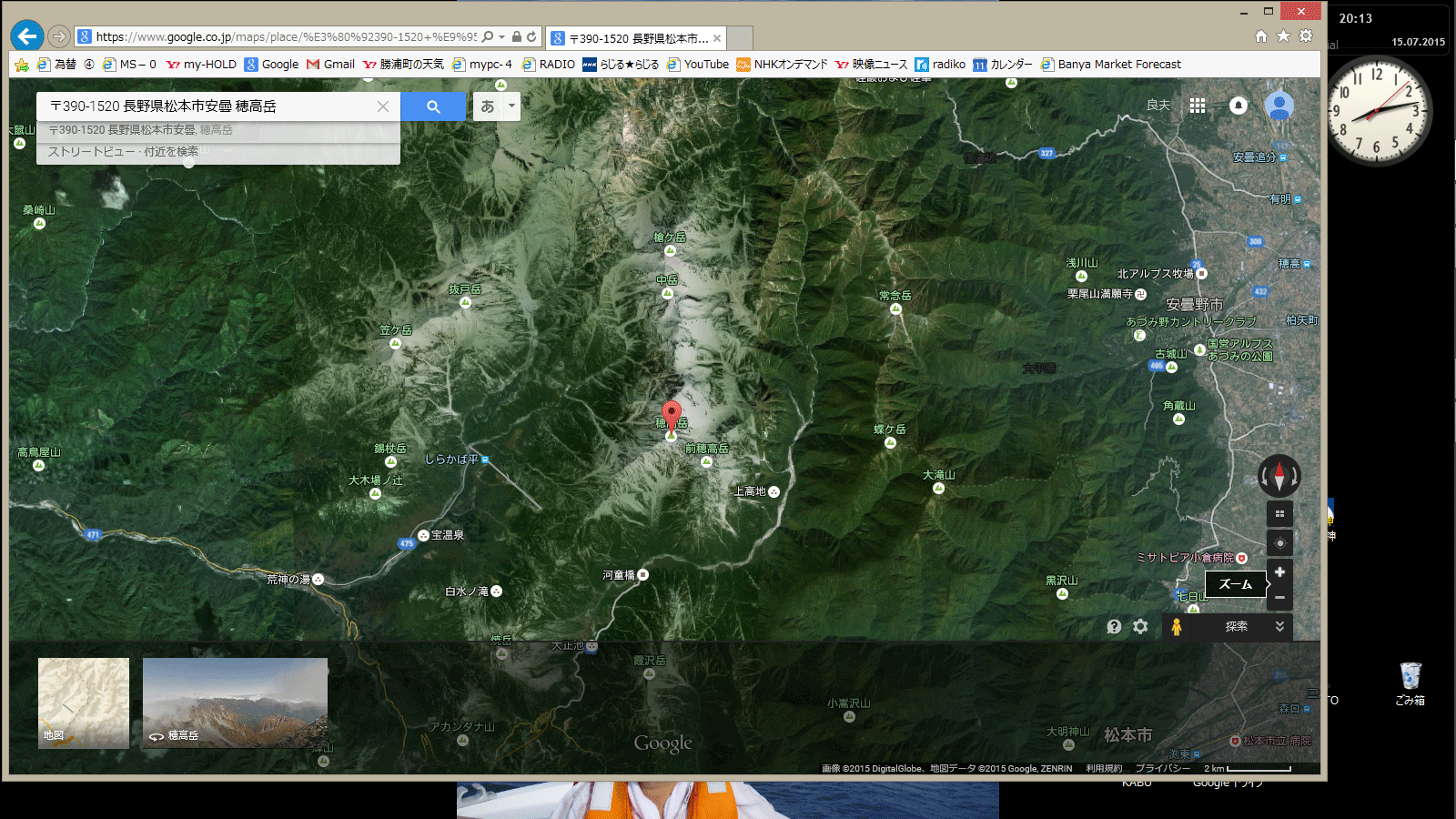Clear the Maps search box with X
The image size is (1456, 819).
[x=383, y=106]
